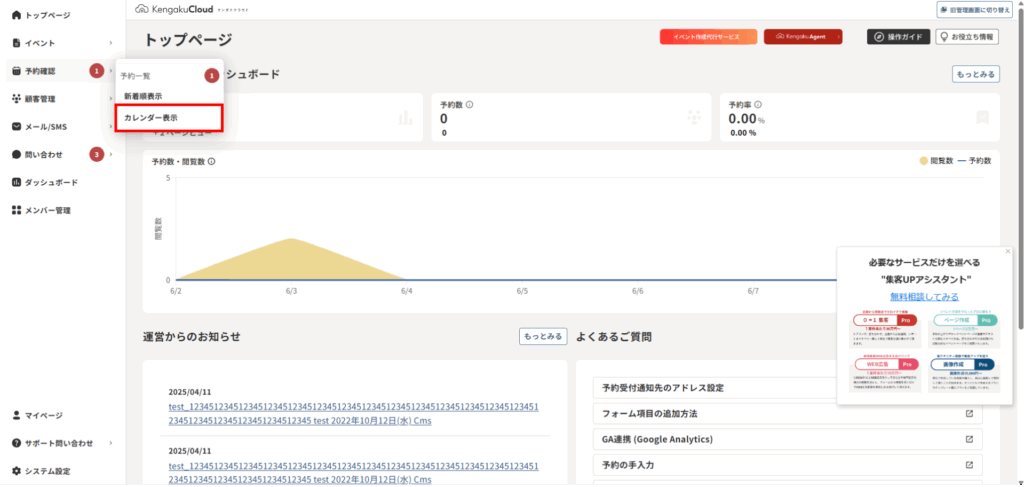Click the red badge 3 on 問い合わせ
The width and height of the screenshot is (1024, 487).
click(97, 155)
